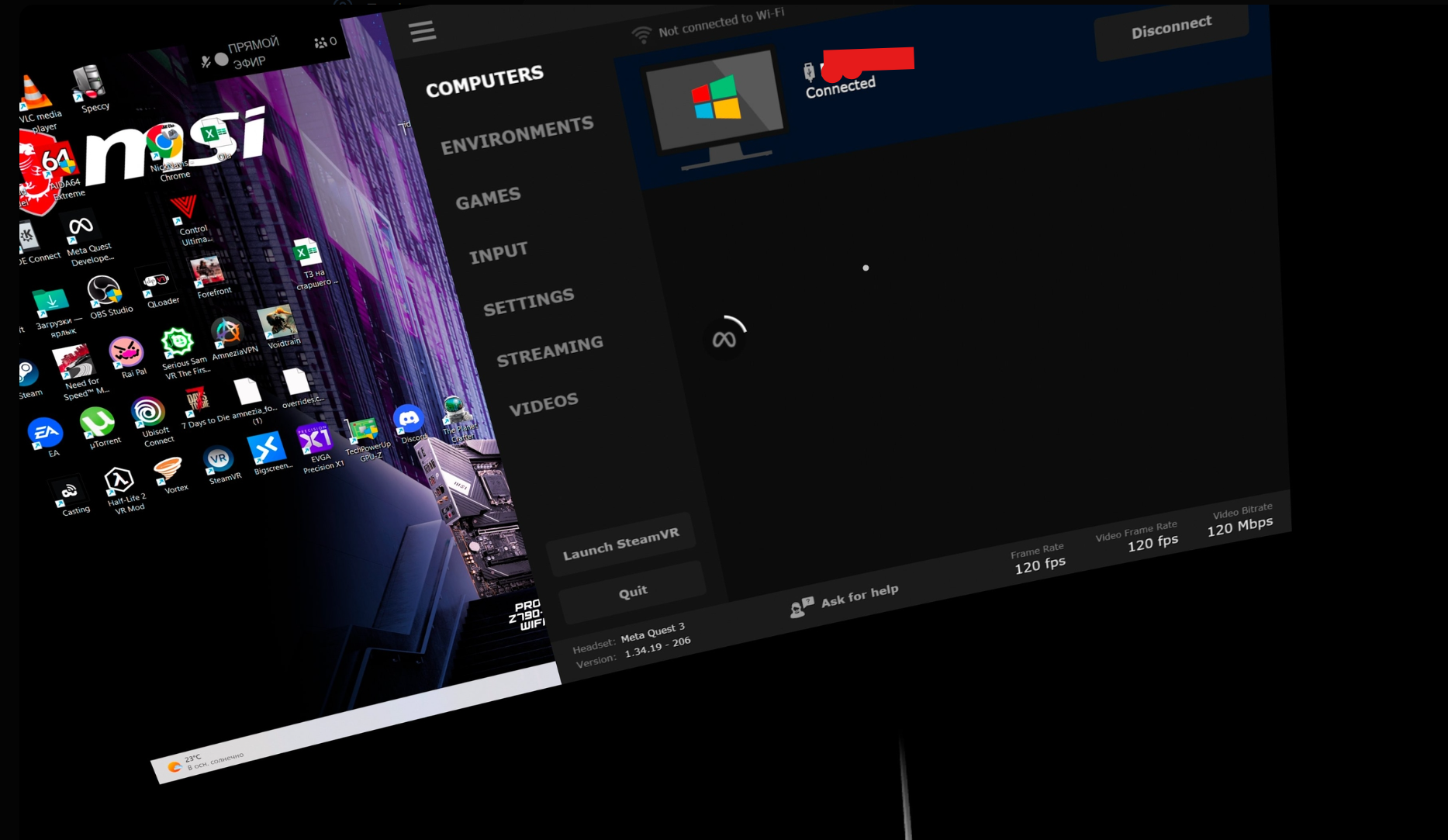Viewport: 1448px width, 840px height.
Task: Open Control Ultimate desktop shortcut
Action: pos(188,220)
